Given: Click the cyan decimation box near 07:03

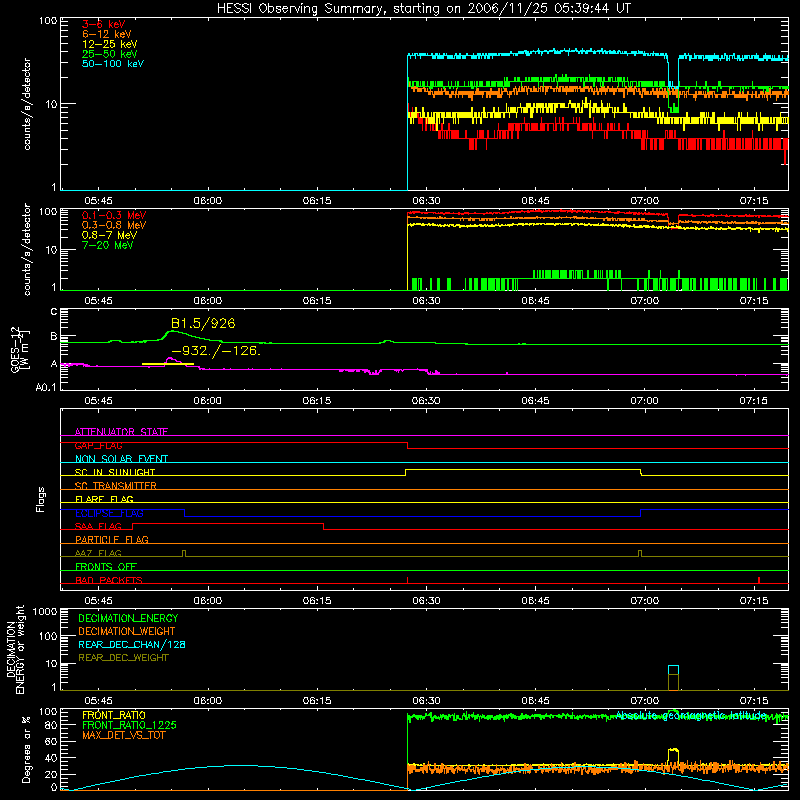Looking at the screenshot, I should pos(673,670).
